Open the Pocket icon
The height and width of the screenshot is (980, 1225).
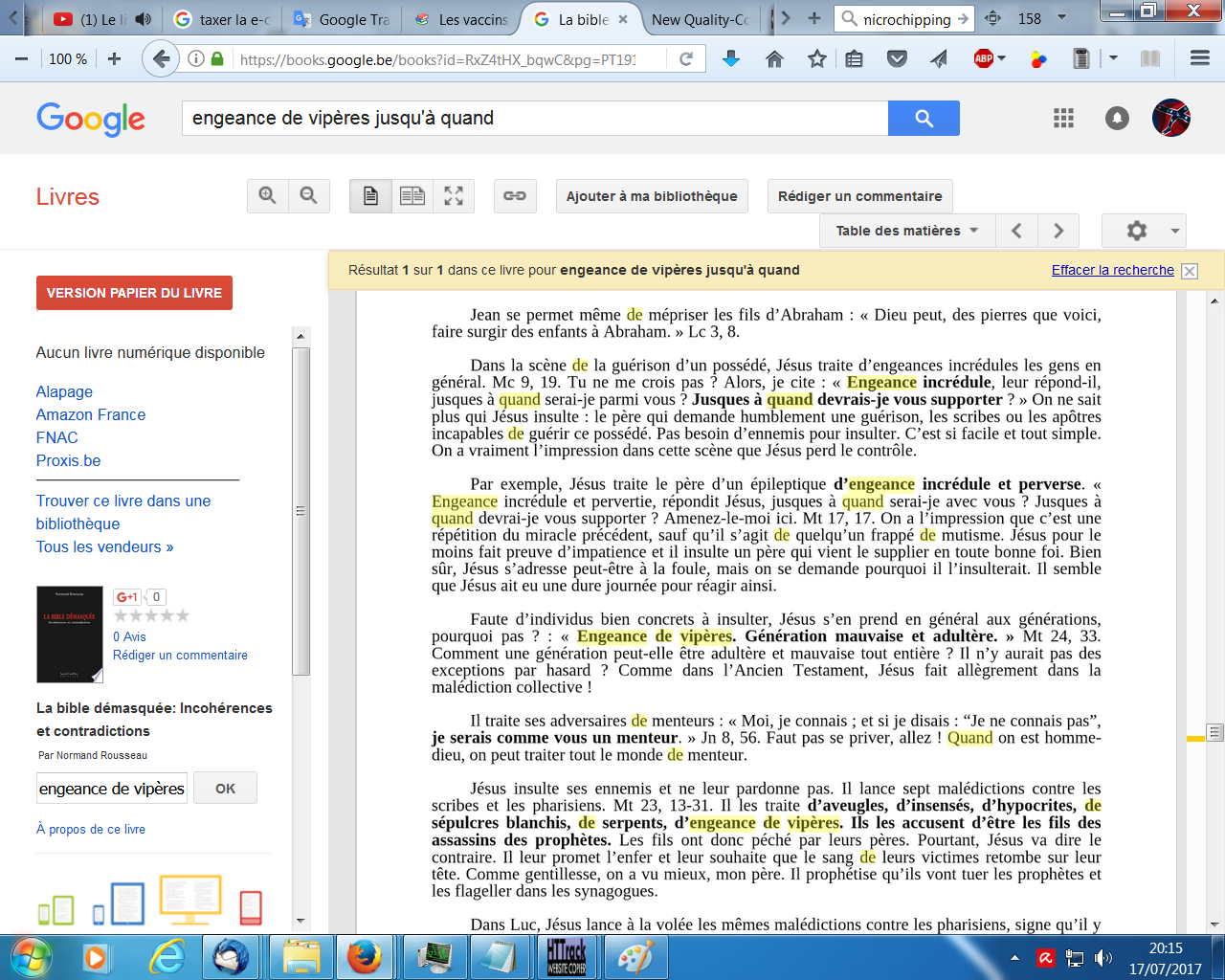pyautogui.click(x=897, y=59)
